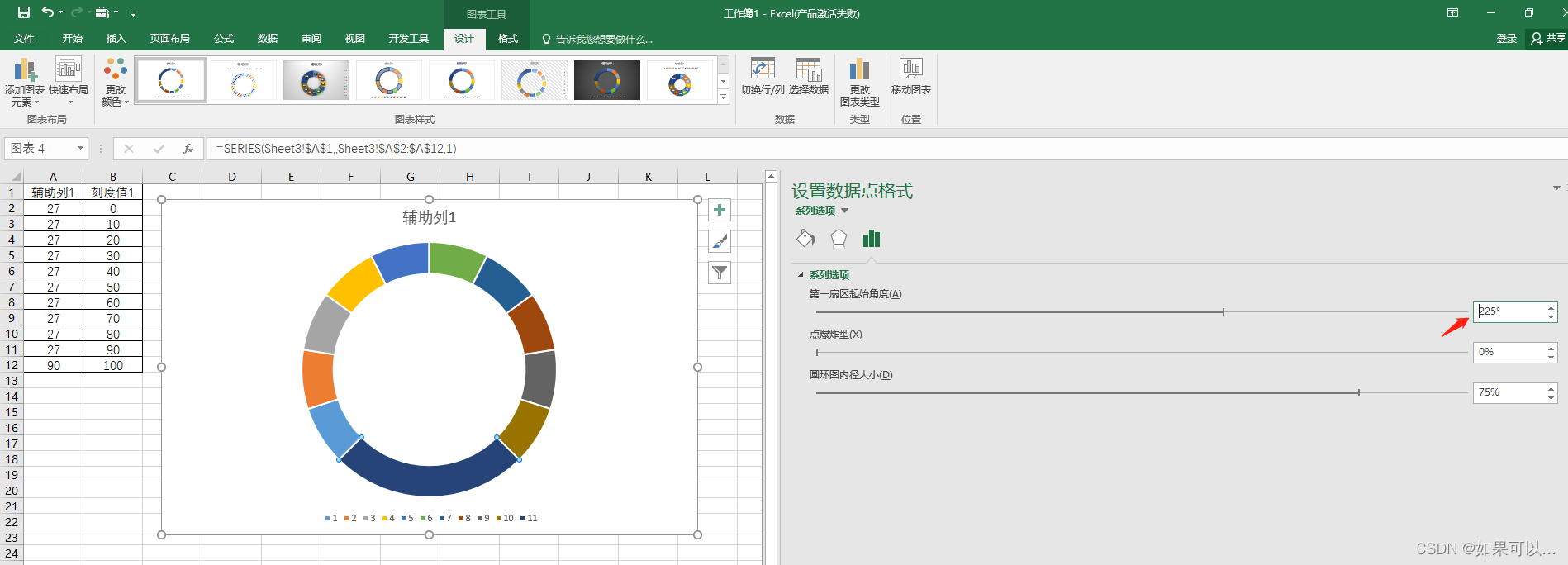Click the Tell Me lightbulb search box

(x=597, y=39)
